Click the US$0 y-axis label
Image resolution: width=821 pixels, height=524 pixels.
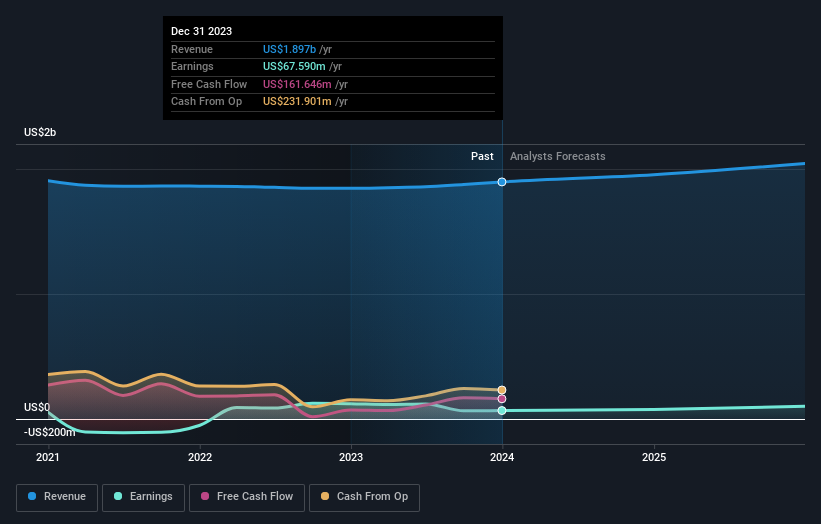[x=37, y=407]
